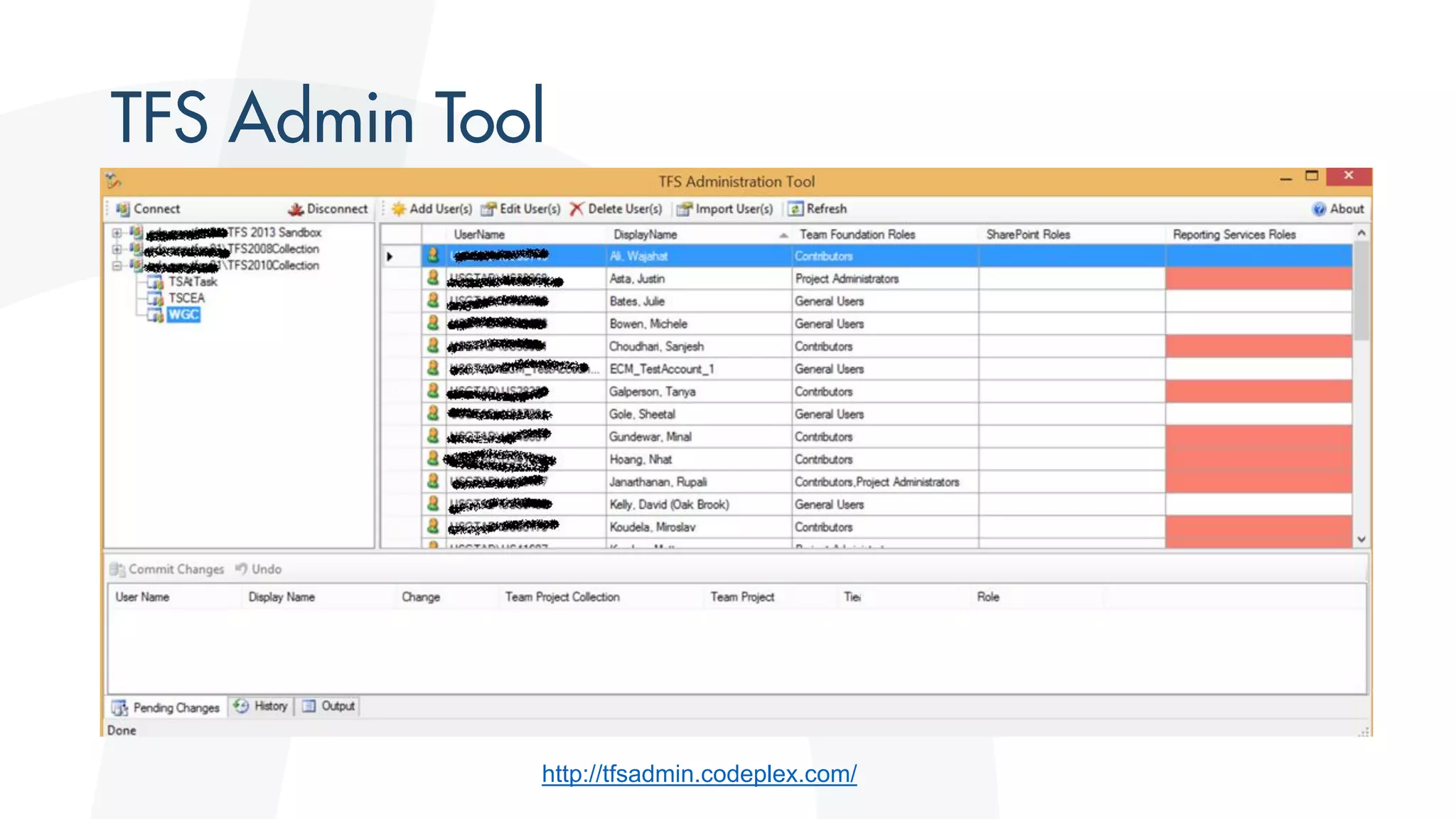This screenshot has height=819, width=1456.
Task: Expand the TFS2008Collection tree node
Action: pos(117,249)
